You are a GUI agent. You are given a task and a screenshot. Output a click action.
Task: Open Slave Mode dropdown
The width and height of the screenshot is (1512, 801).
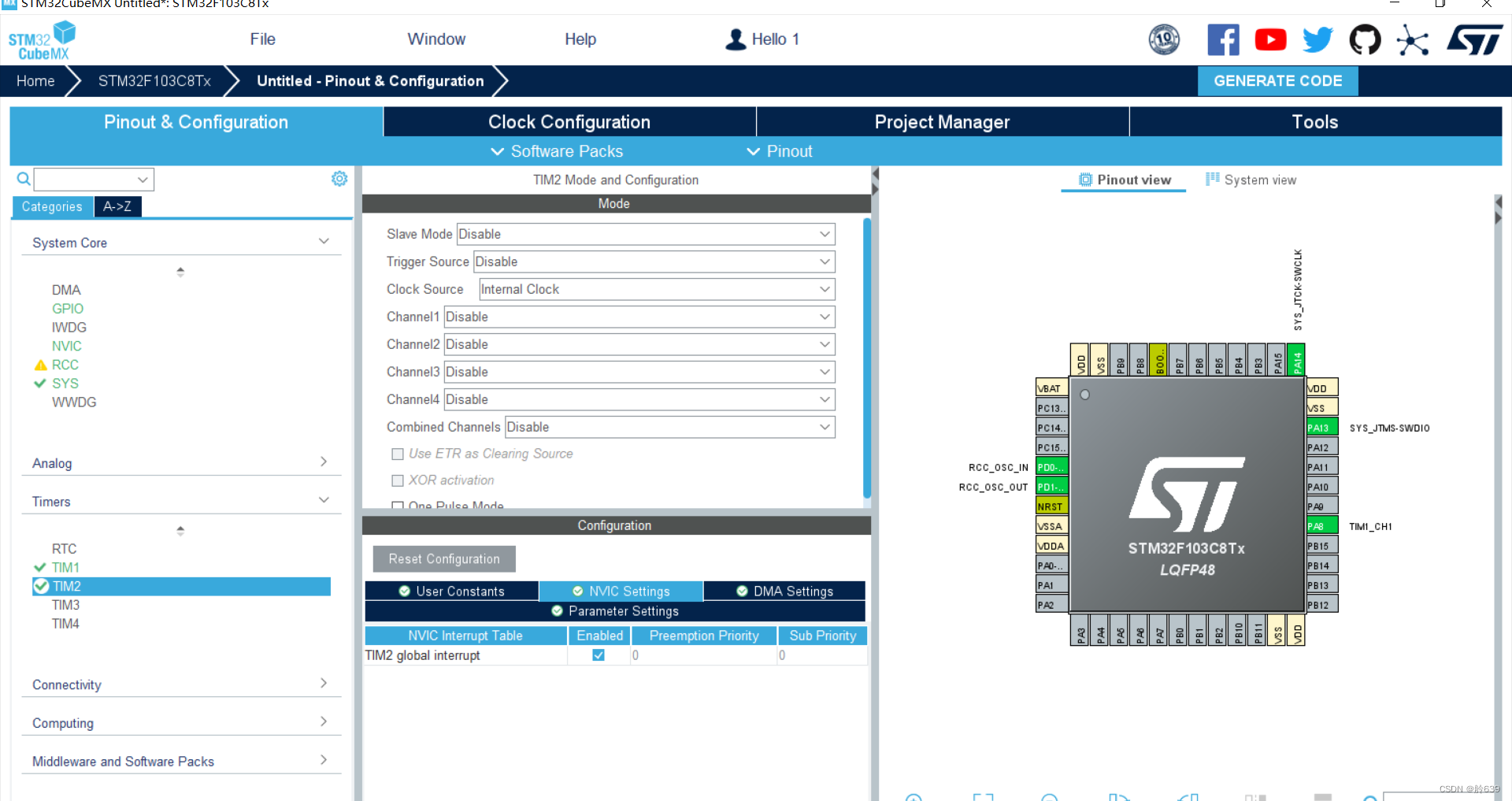tap(646, 234)
